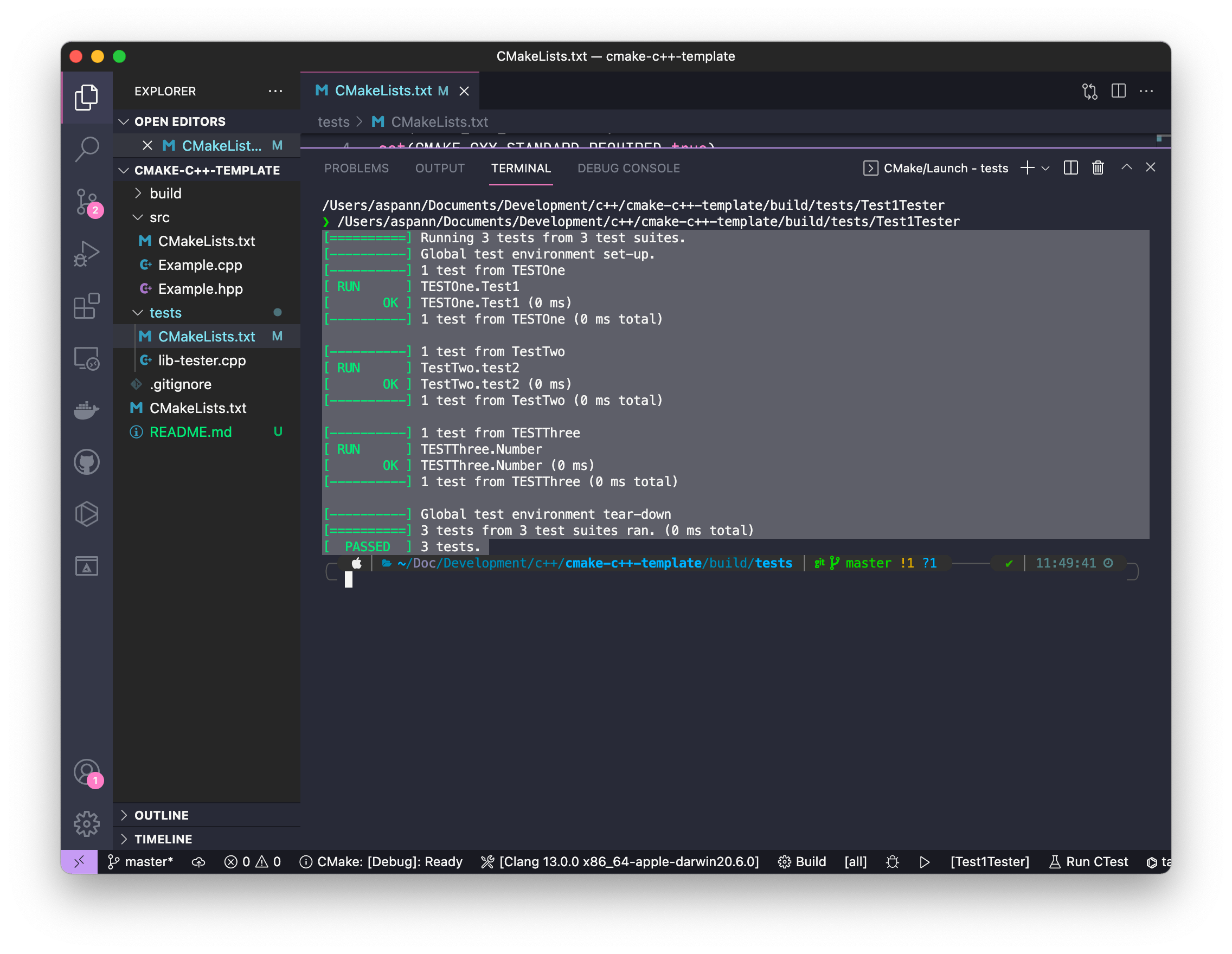
Task: Switch to the DEBUG CONSOLE tab
Action: pos(628,168)
